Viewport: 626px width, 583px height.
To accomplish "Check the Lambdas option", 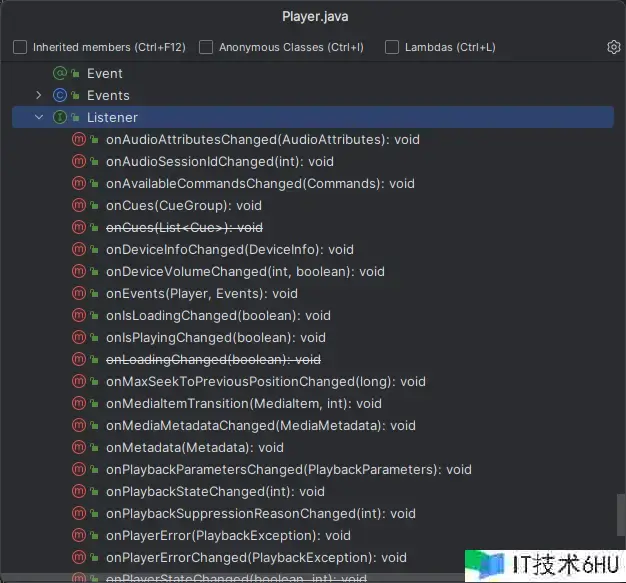I will 392,47.
